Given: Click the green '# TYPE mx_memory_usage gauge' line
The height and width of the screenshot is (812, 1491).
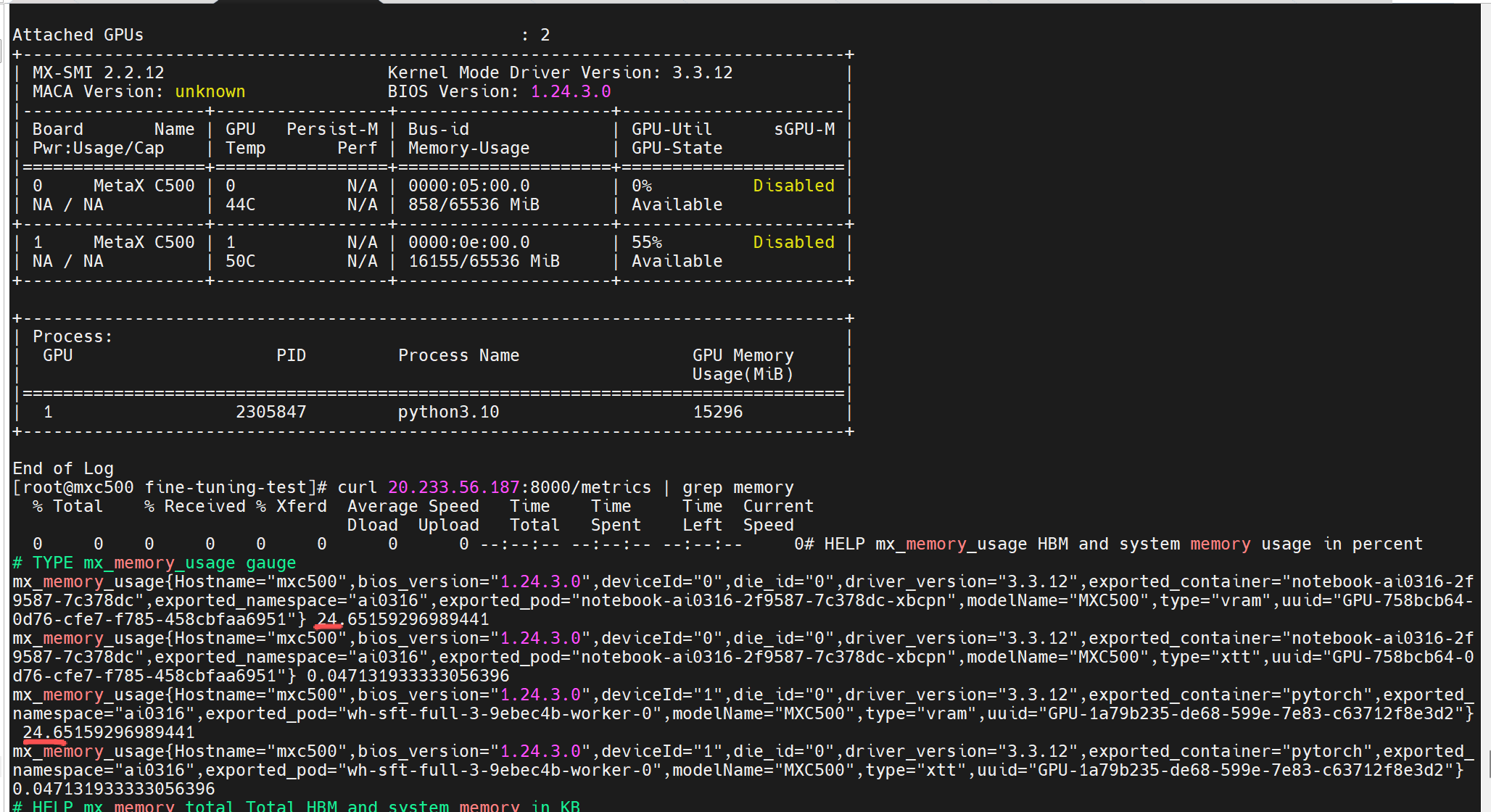Looking at the screenshot, I should (x=154, y=563).
